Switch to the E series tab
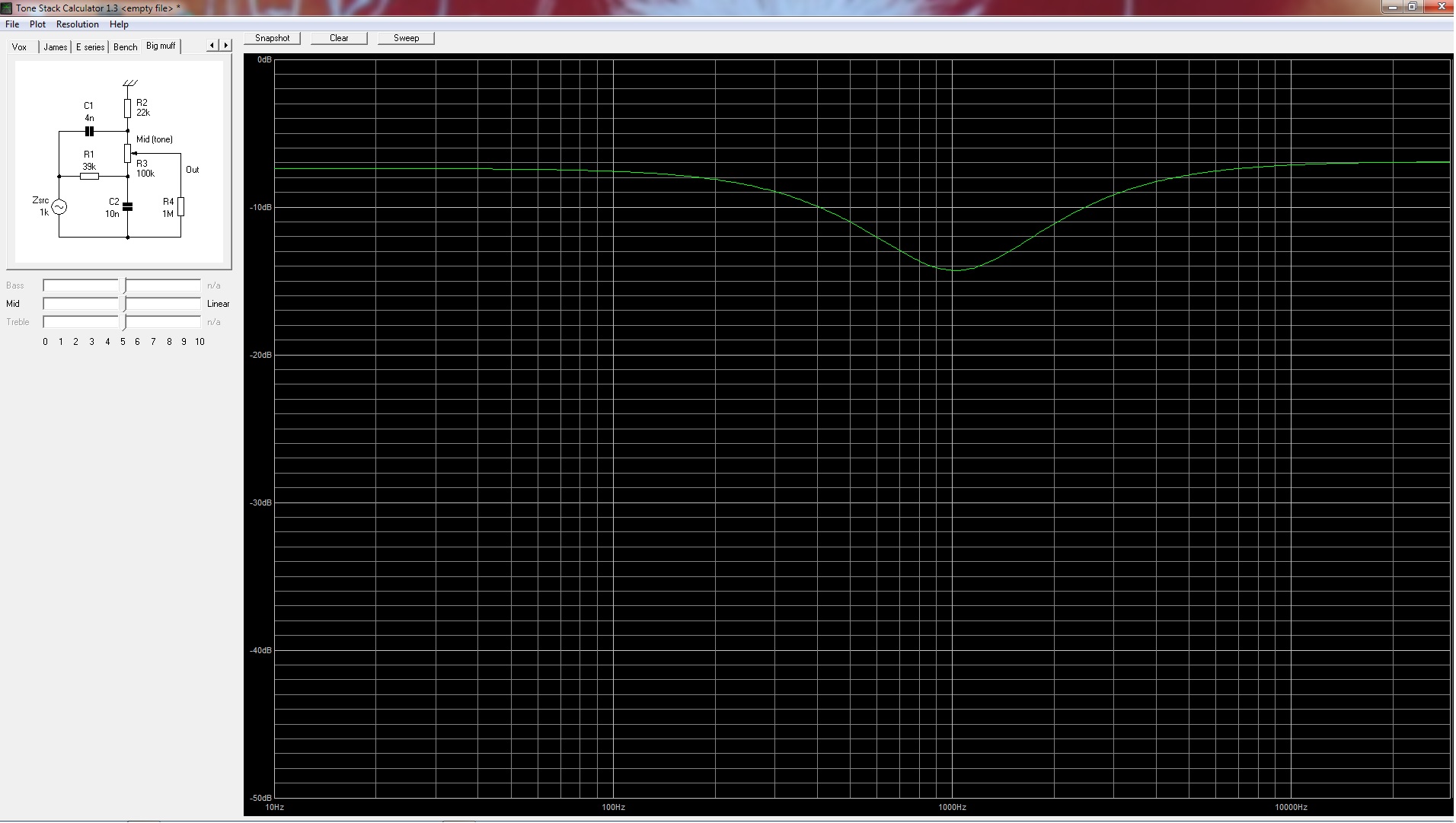Viewport: 1456px width, 823px height. pyautogui.click(x=90, y=47)
